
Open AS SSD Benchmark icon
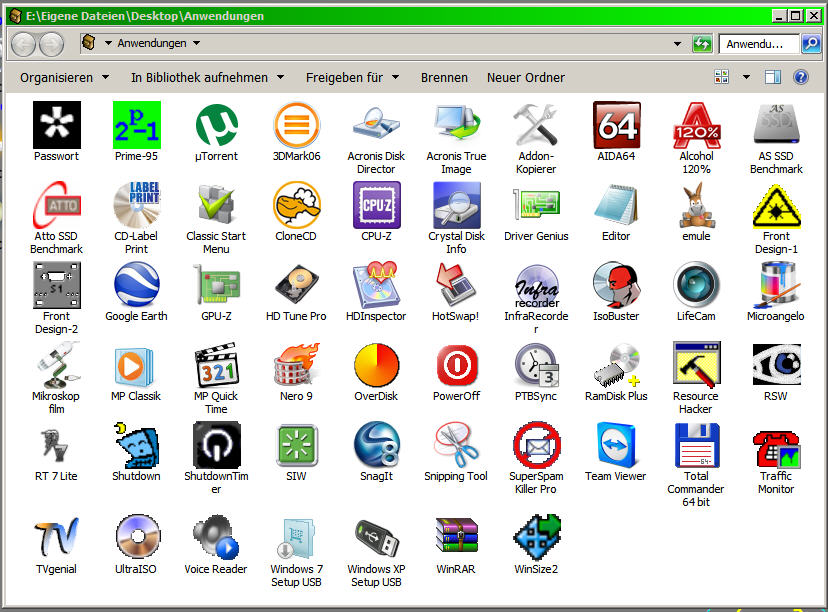click(x=776, y=125)
